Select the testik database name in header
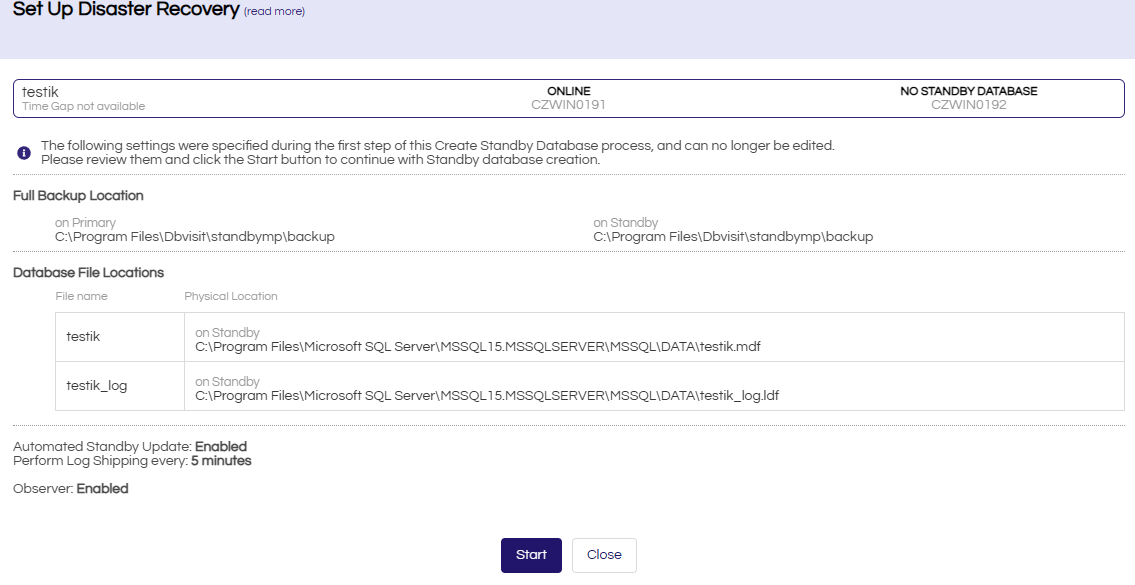 [x=40, y=92]
